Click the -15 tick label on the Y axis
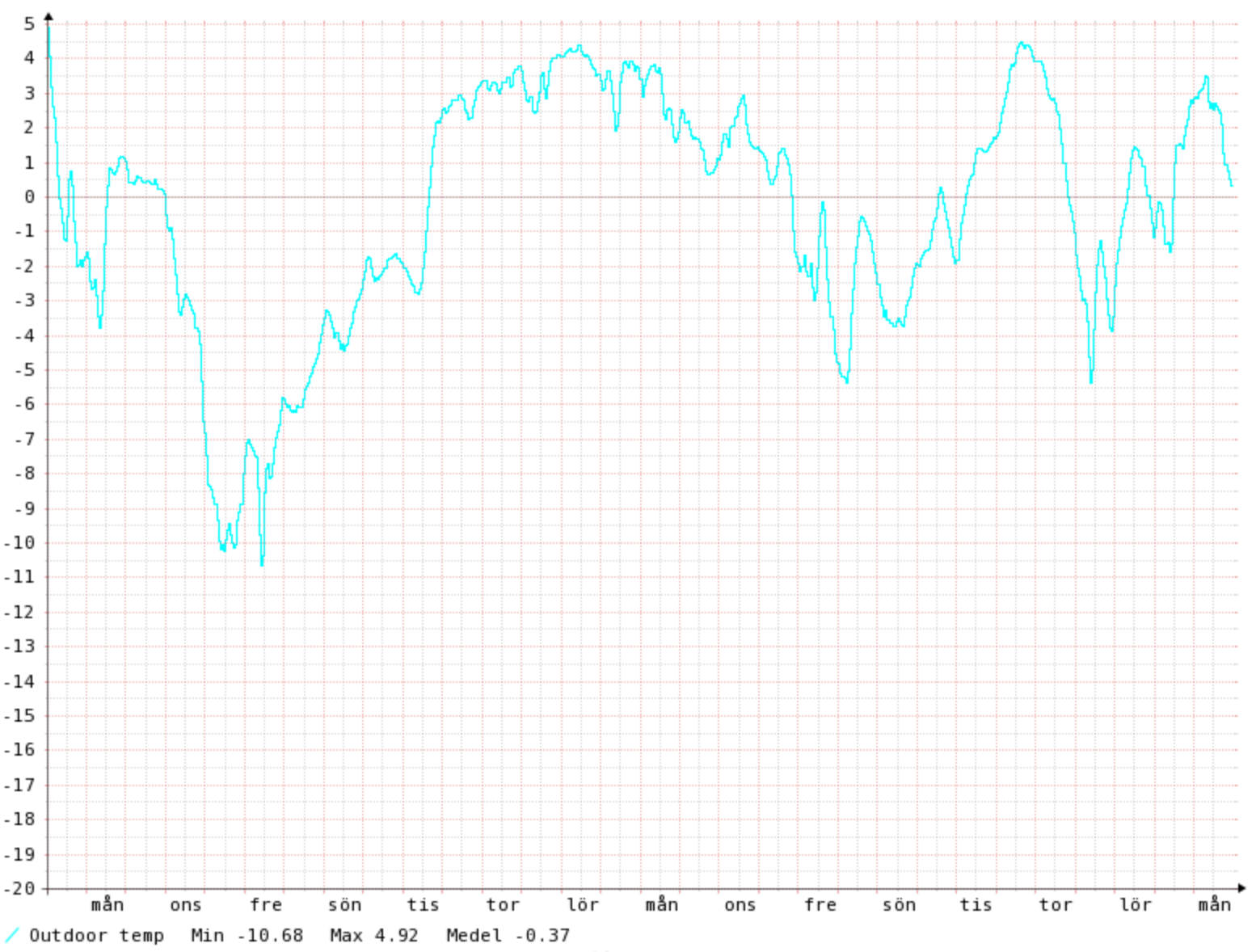 20,716
